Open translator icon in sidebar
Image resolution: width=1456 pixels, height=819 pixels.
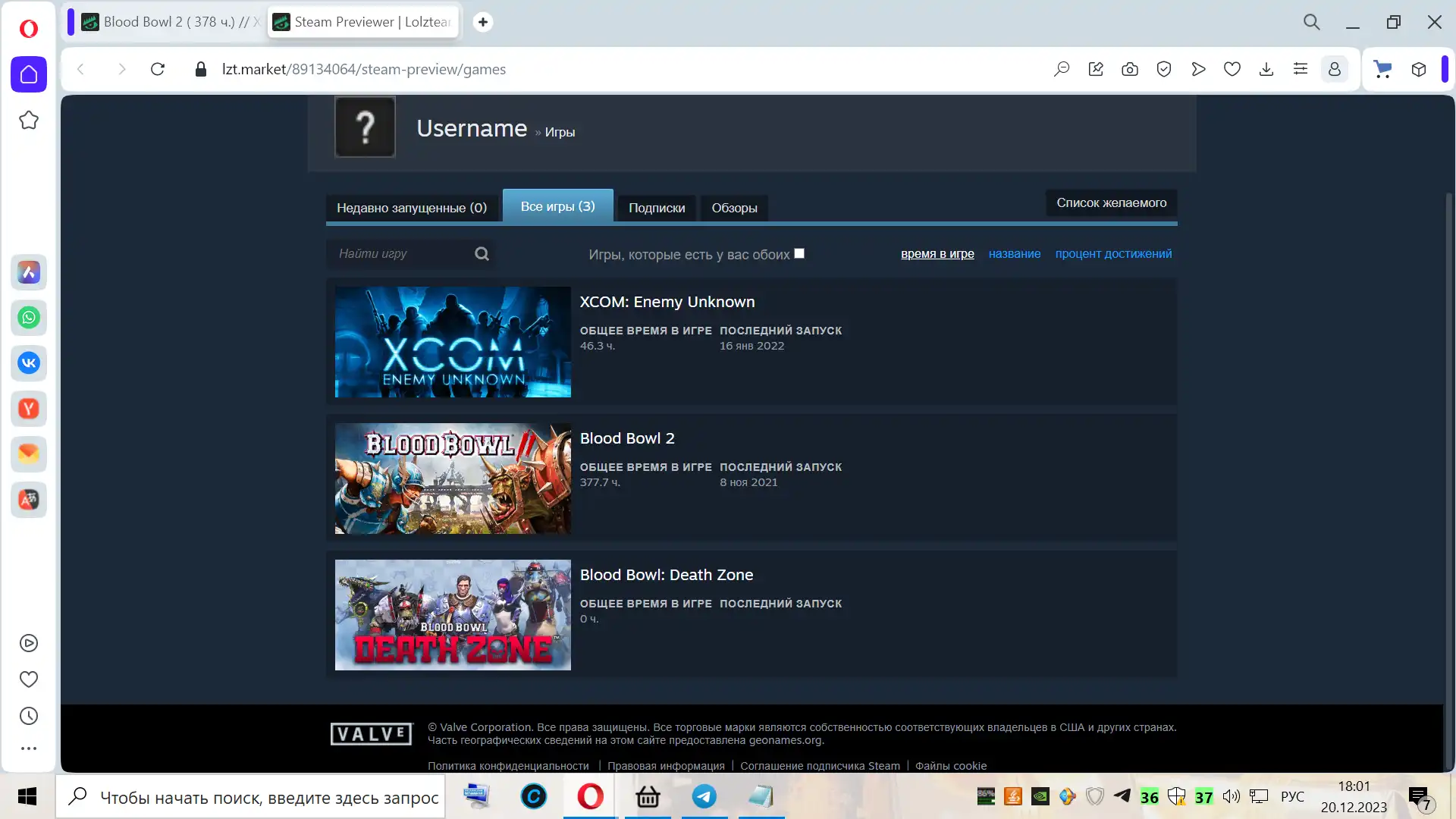pyautogui.click(x=29, y=500)
